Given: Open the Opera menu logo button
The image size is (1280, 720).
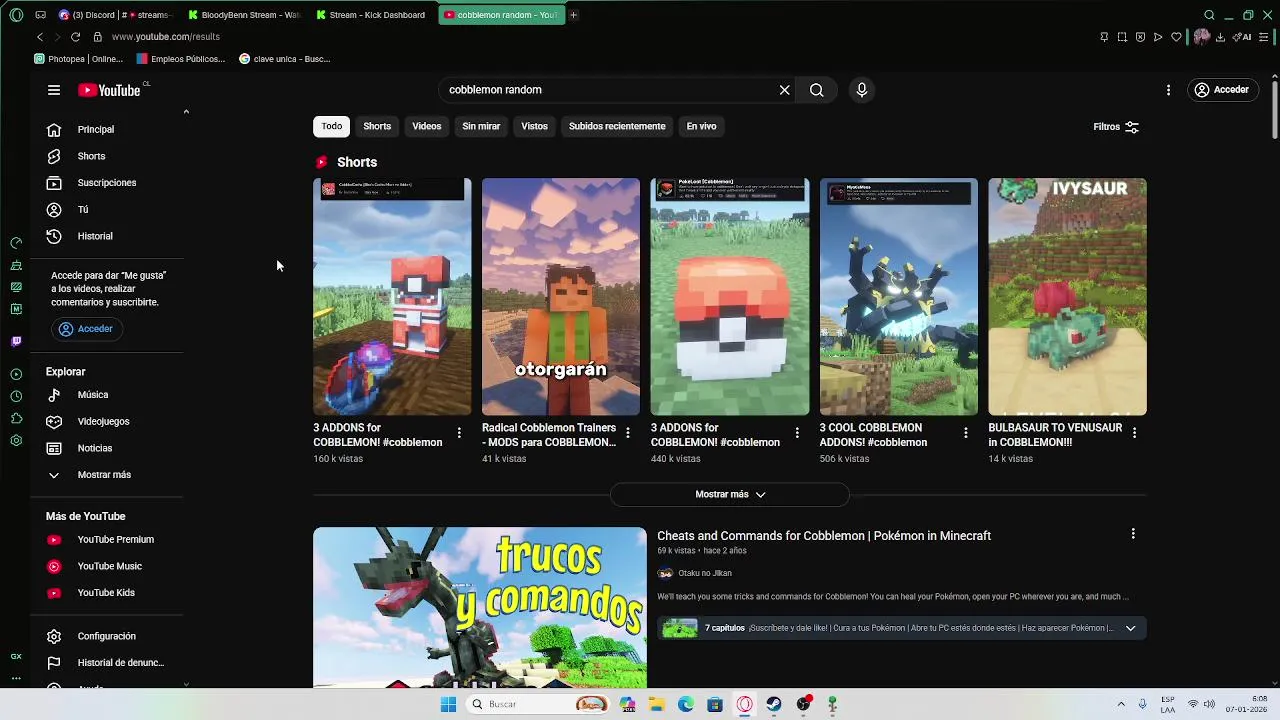Looking at the screenshot, I should point(16,15).
